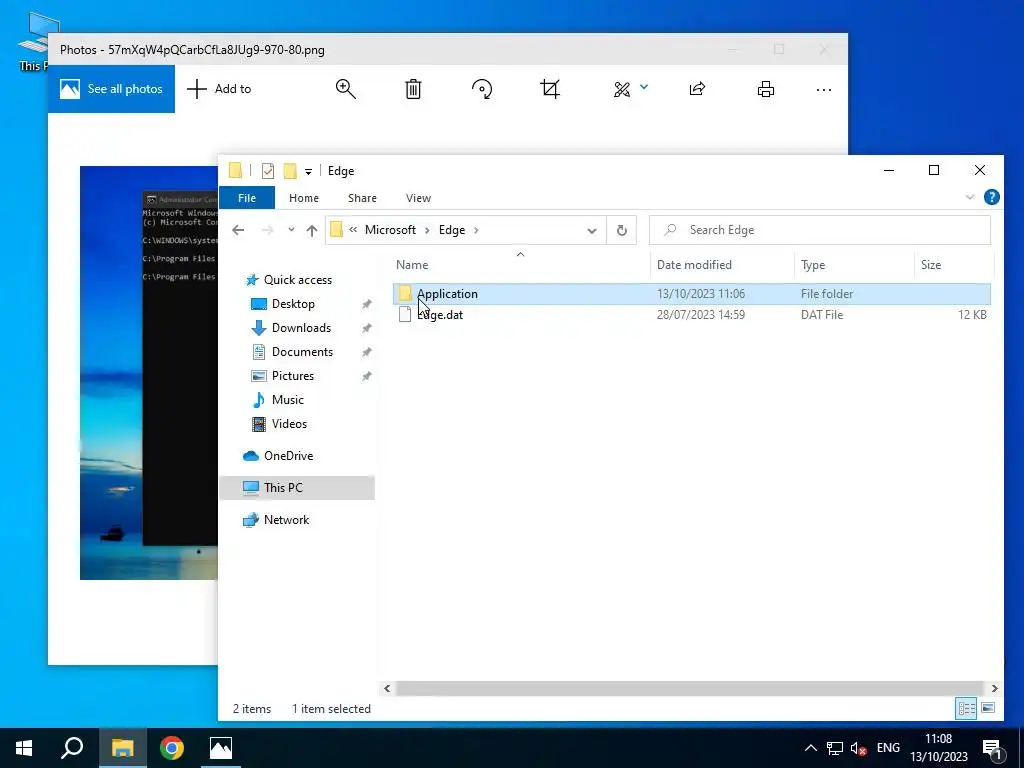Viewport: 1024px width, 768px height.
Task: Show hidden breadcrumb path with double chevron
Action: pos(353,230)
